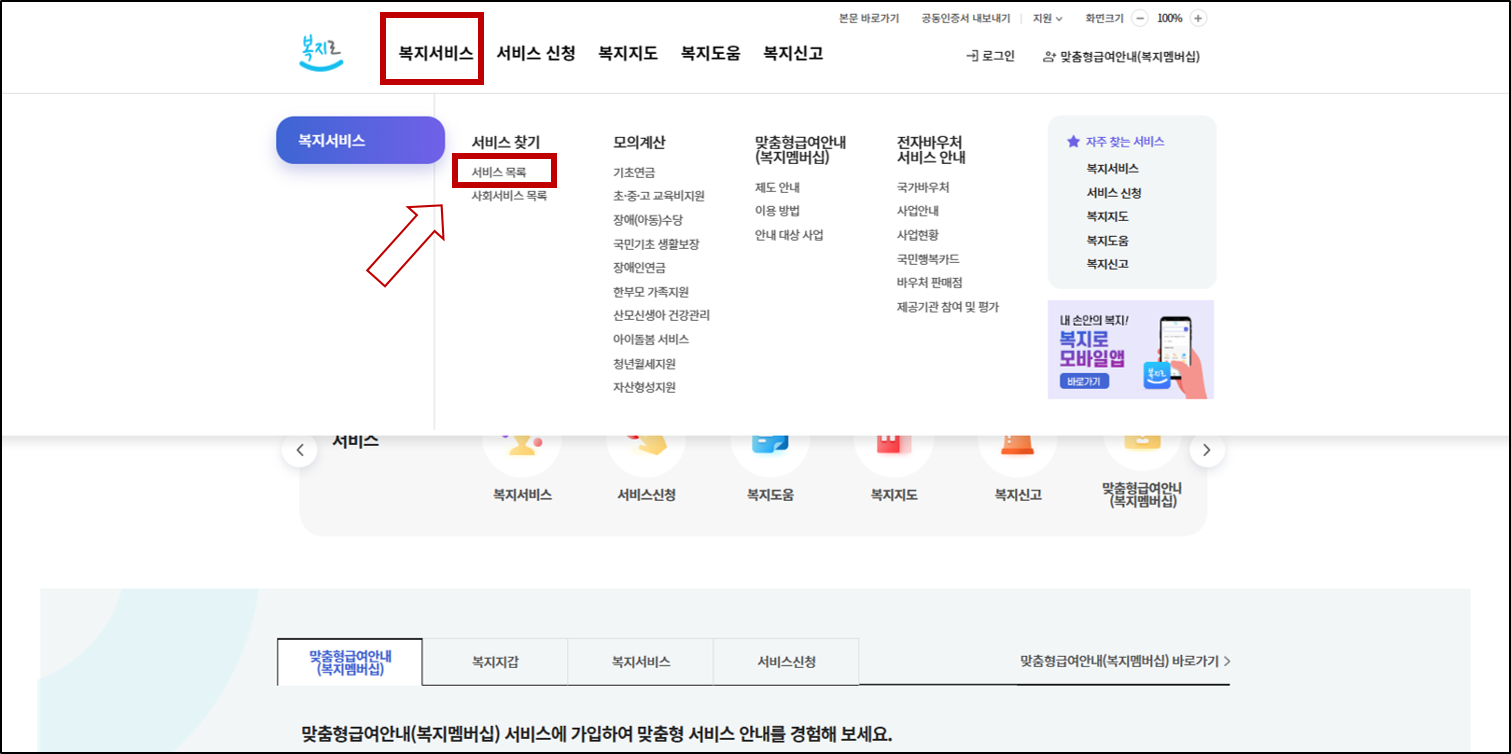This screenshot has height=754, width=1511.
Task: Switch to lower 서비스신청 tab
Action: pos(787,661)
